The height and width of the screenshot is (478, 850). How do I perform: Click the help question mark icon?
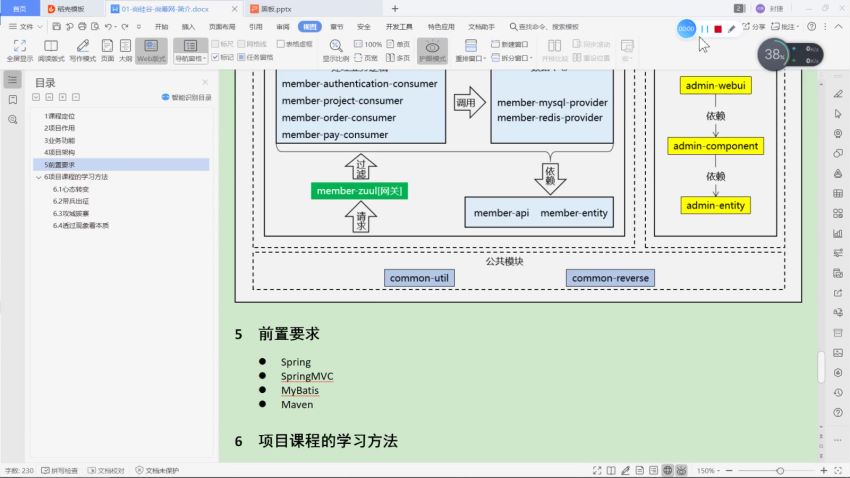(x=812, y=27)
